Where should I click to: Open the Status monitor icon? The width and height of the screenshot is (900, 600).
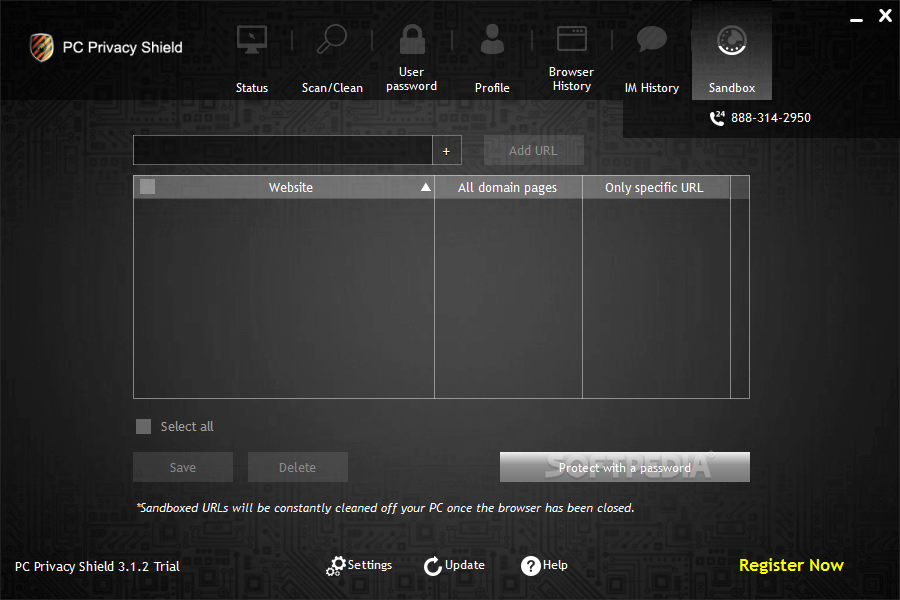point(252,40)
